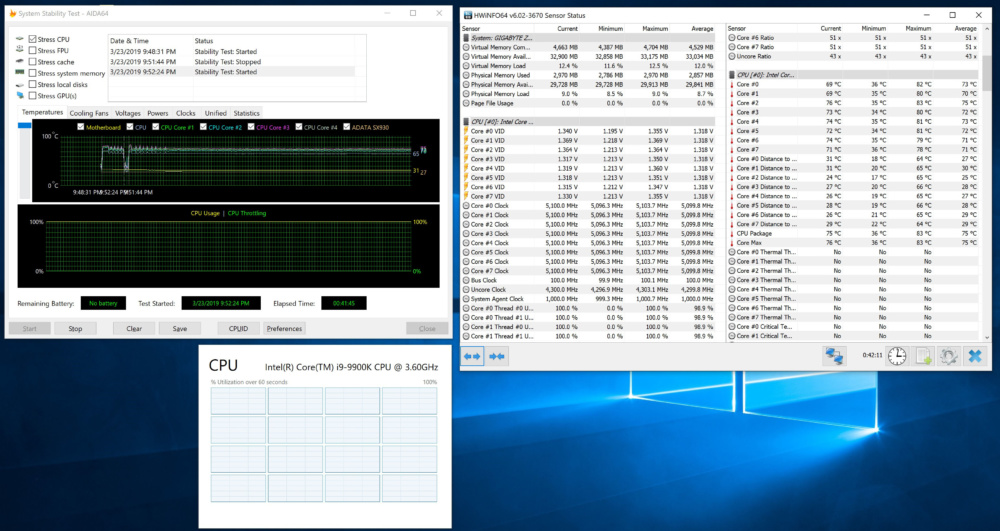Click the icon next to Virtual Memory Load

[466, 66]
